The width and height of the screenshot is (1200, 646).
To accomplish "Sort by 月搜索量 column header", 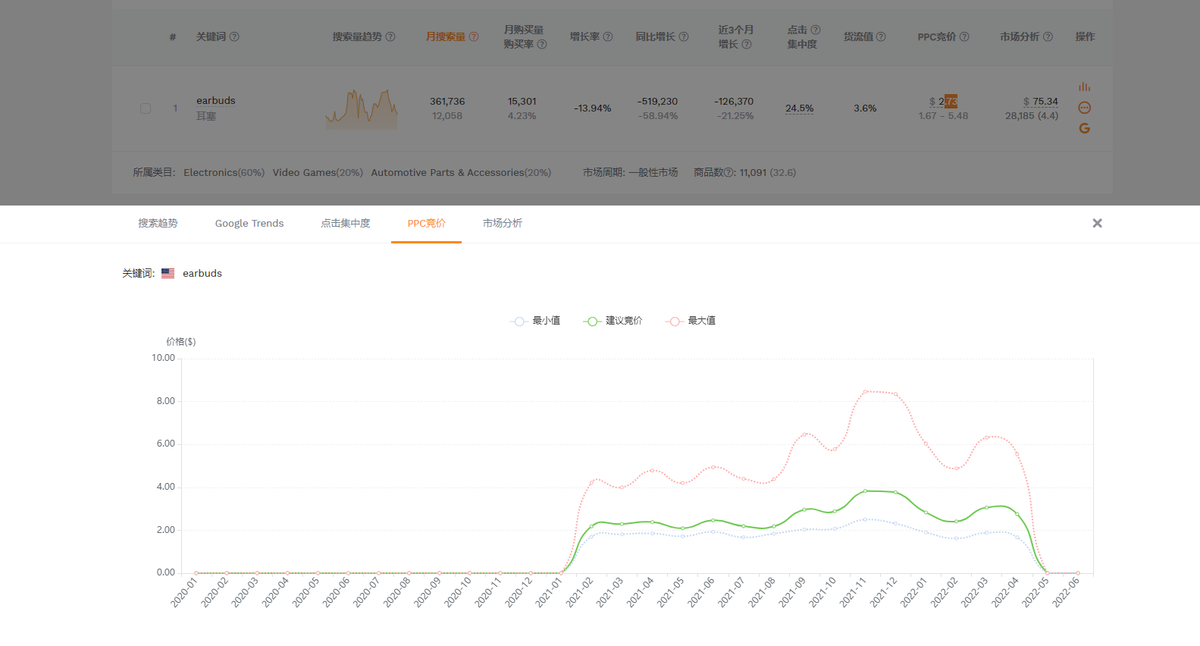I will coord(447,37).
